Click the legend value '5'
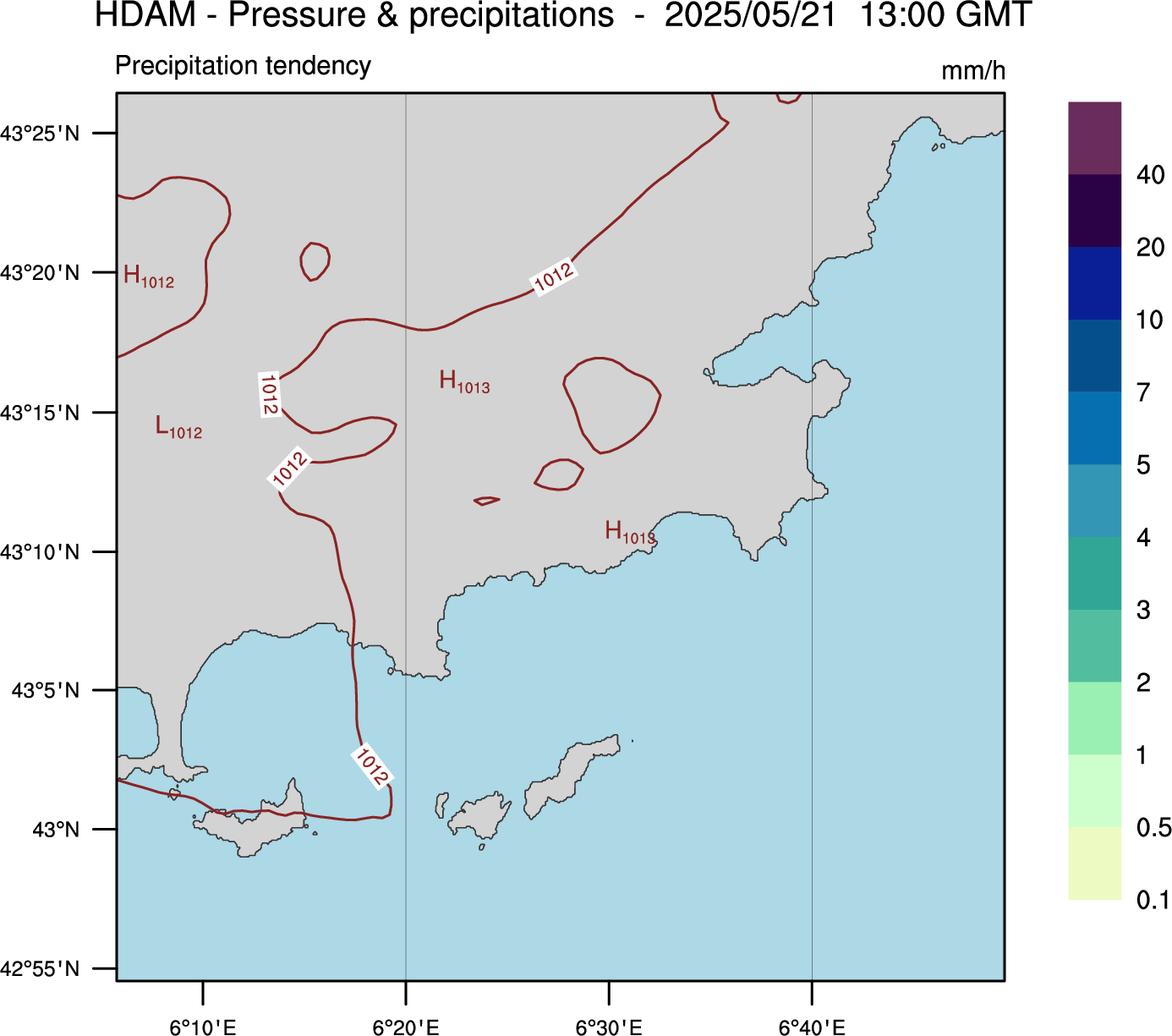This screenshot has width=1172, height=1036. 1143,465
